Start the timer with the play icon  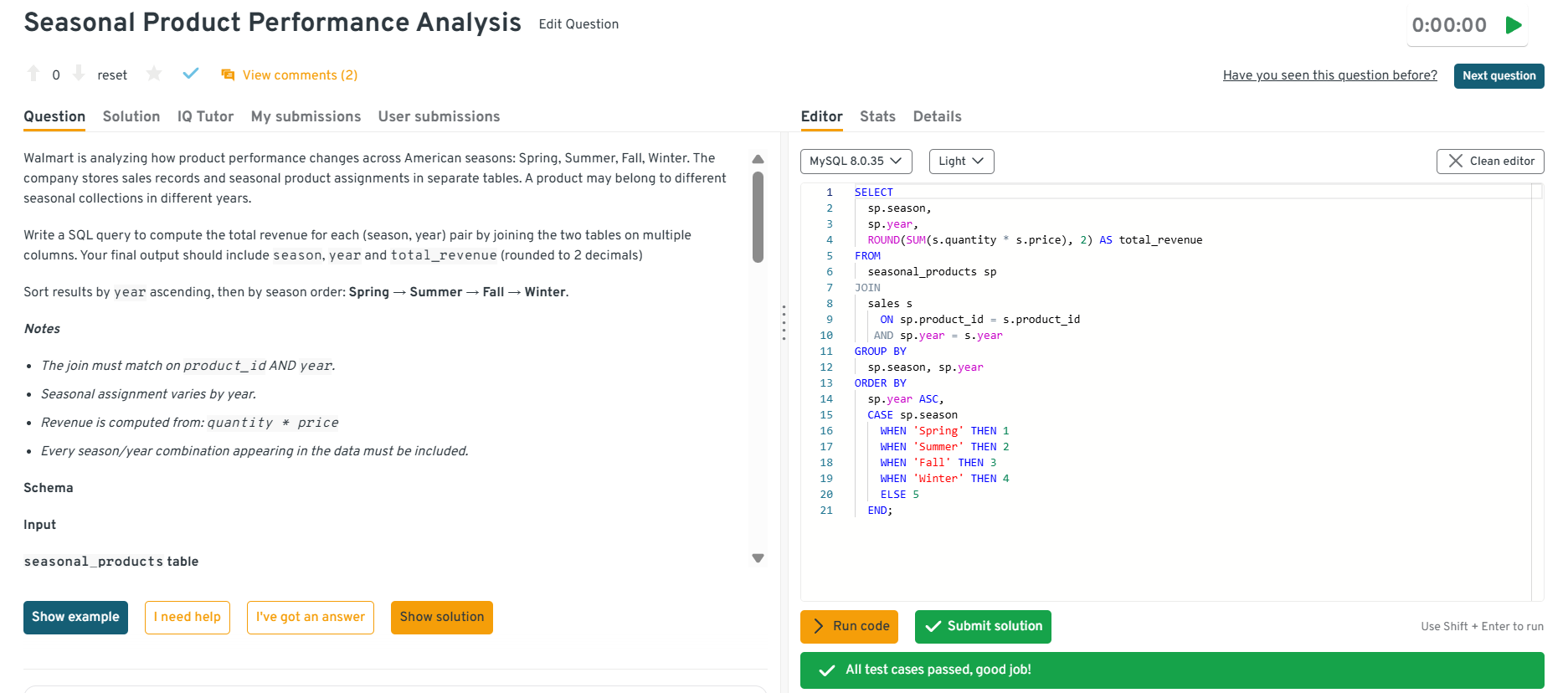point(1513,25)
